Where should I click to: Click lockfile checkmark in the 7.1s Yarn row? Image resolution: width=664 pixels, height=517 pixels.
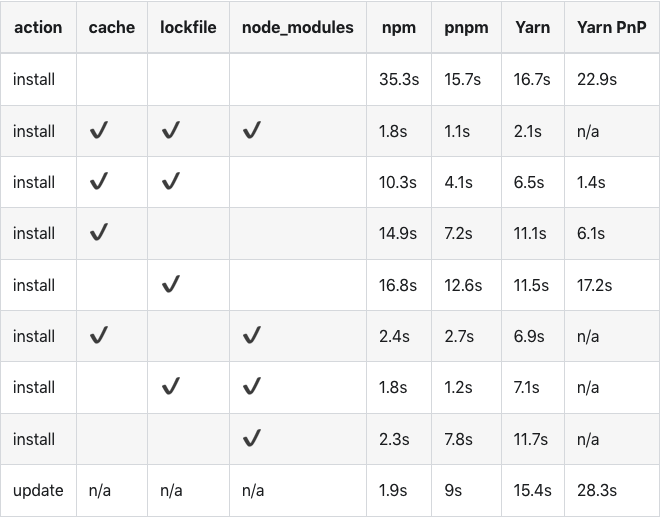pyautogui.click(x=171, y=387)
